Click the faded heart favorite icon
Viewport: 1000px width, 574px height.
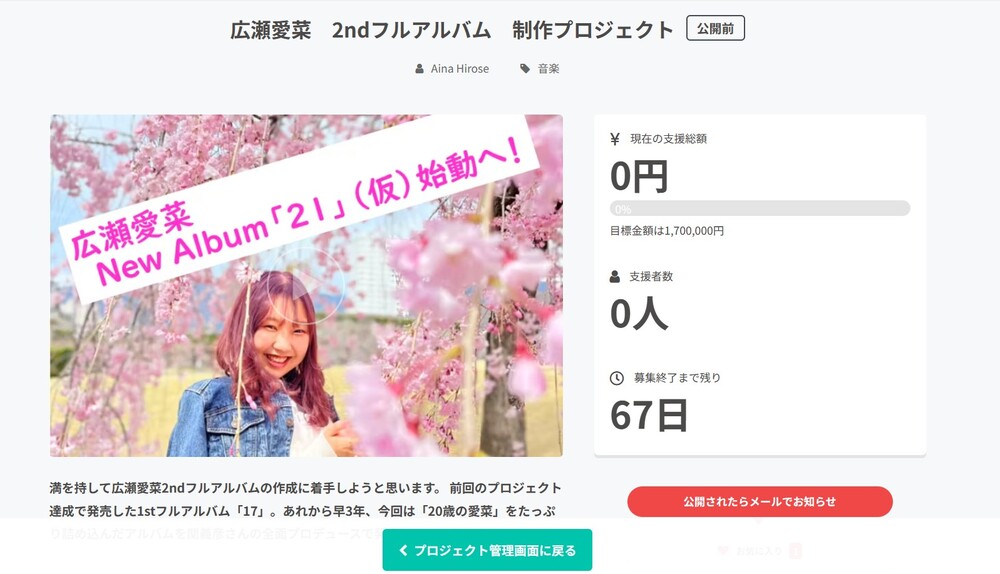pos(723,550)
